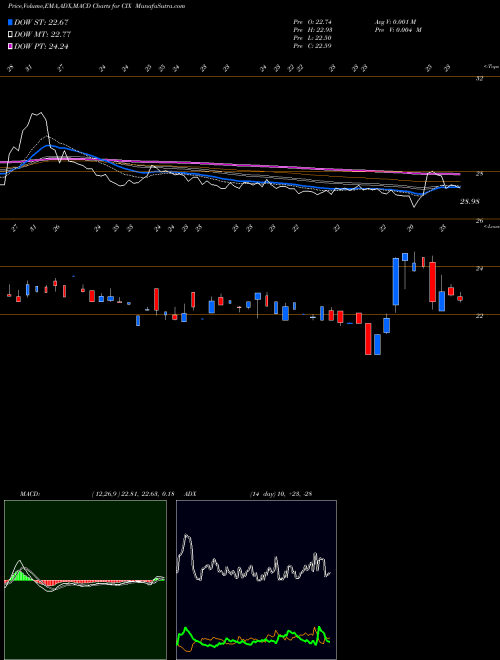Click the 'ADX' panel title
Viewport: 500px width, 660px height.
click(x=191, y=494)
